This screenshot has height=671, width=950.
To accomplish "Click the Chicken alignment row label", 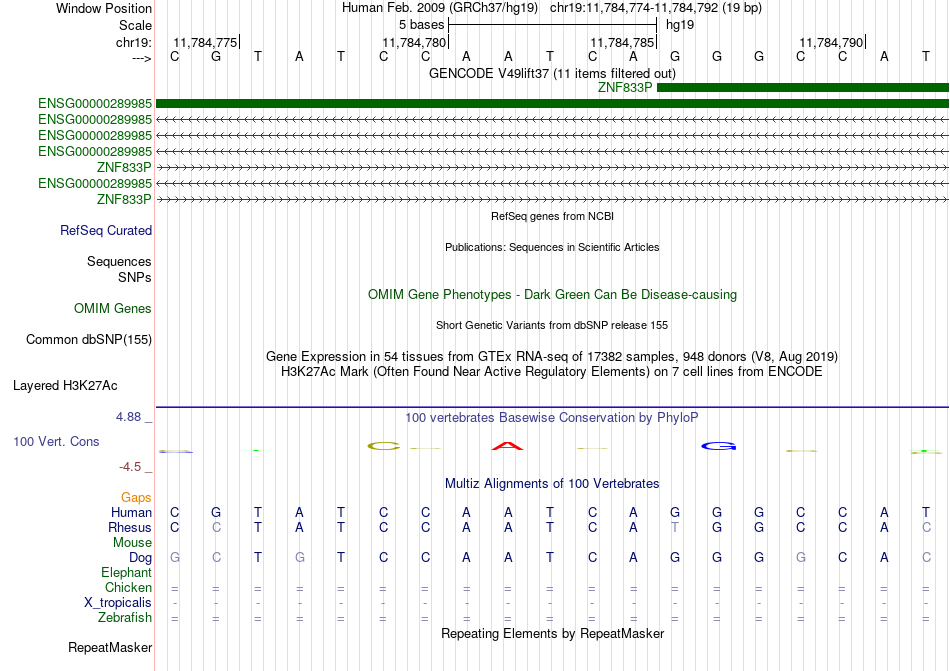I will click(128, 587).
